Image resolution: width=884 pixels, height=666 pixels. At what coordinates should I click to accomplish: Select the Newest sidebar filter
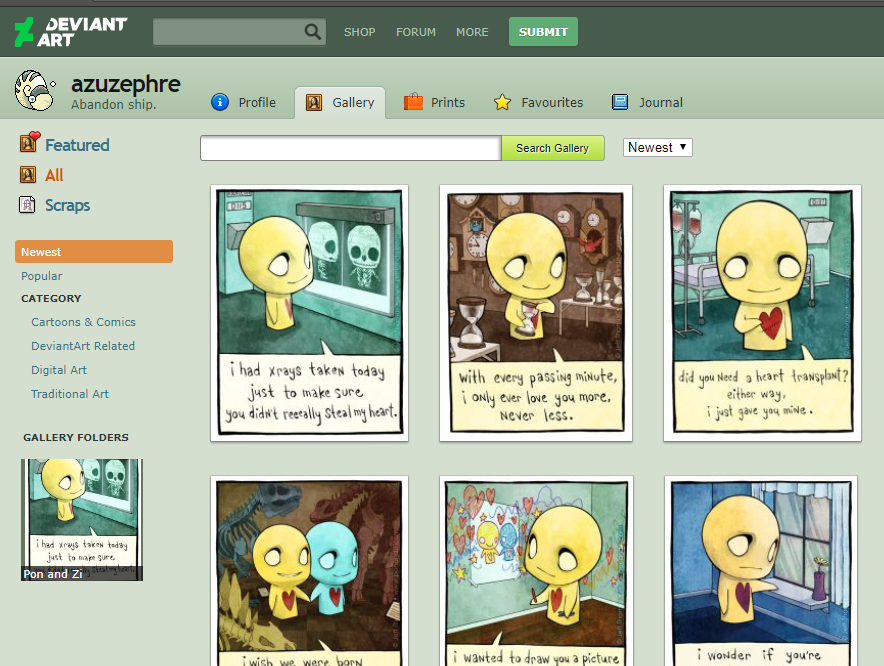point(94,252)
